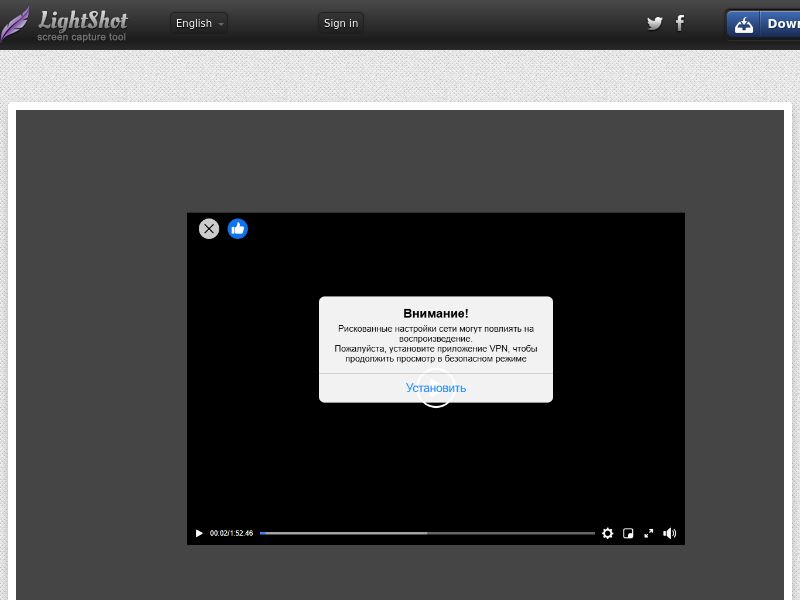Screen dimensions: 800x600
Task: Click the Установить install button
Action: point(436,388)
